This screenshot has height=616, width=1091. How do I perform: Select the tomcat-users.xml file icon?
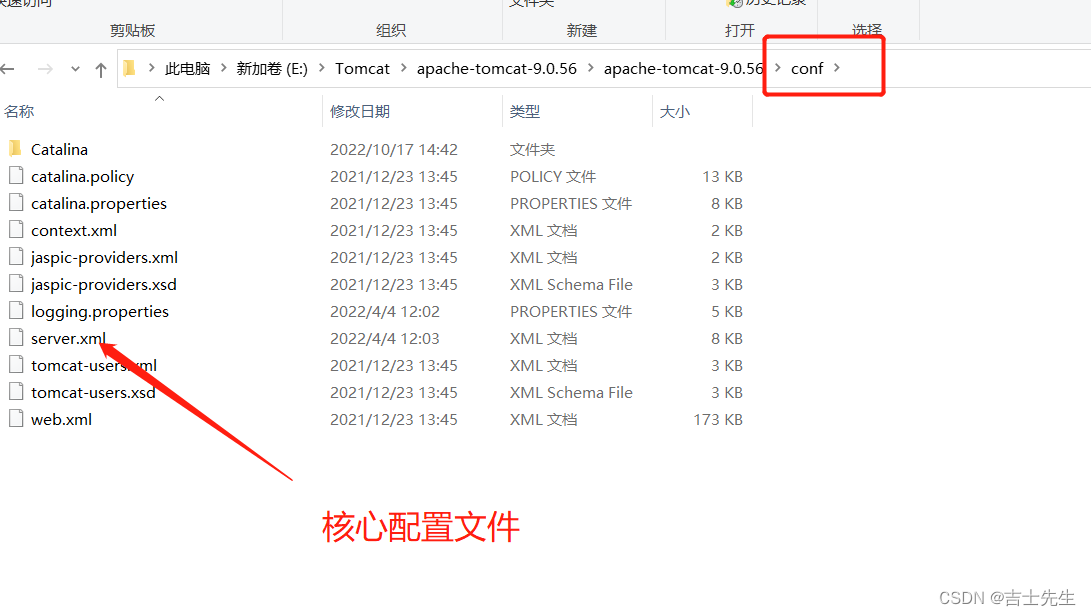pos(16,364)
